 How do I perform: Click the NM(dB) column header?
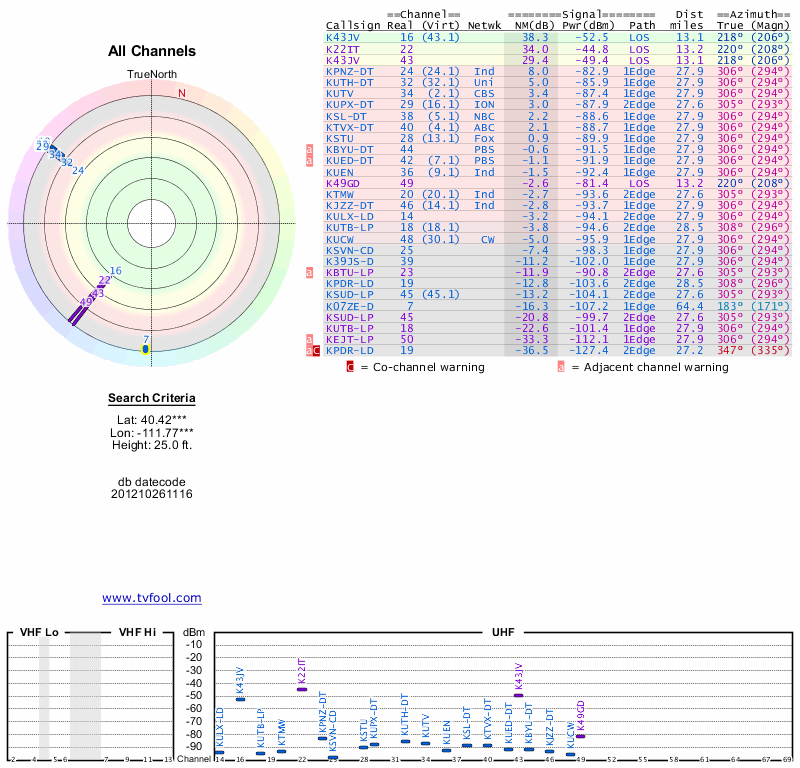tap(528, 25)
